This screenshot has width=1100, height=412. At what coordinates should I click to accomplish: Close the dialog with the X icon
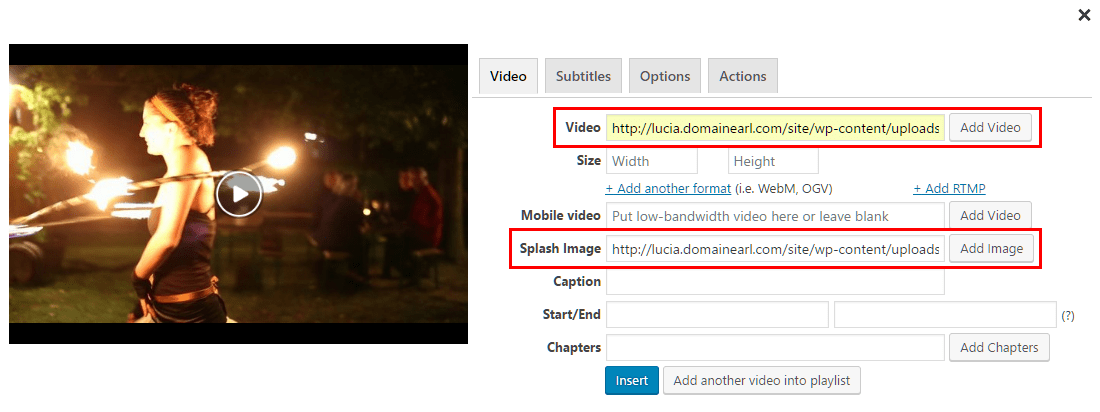(x=1084, y=15)
